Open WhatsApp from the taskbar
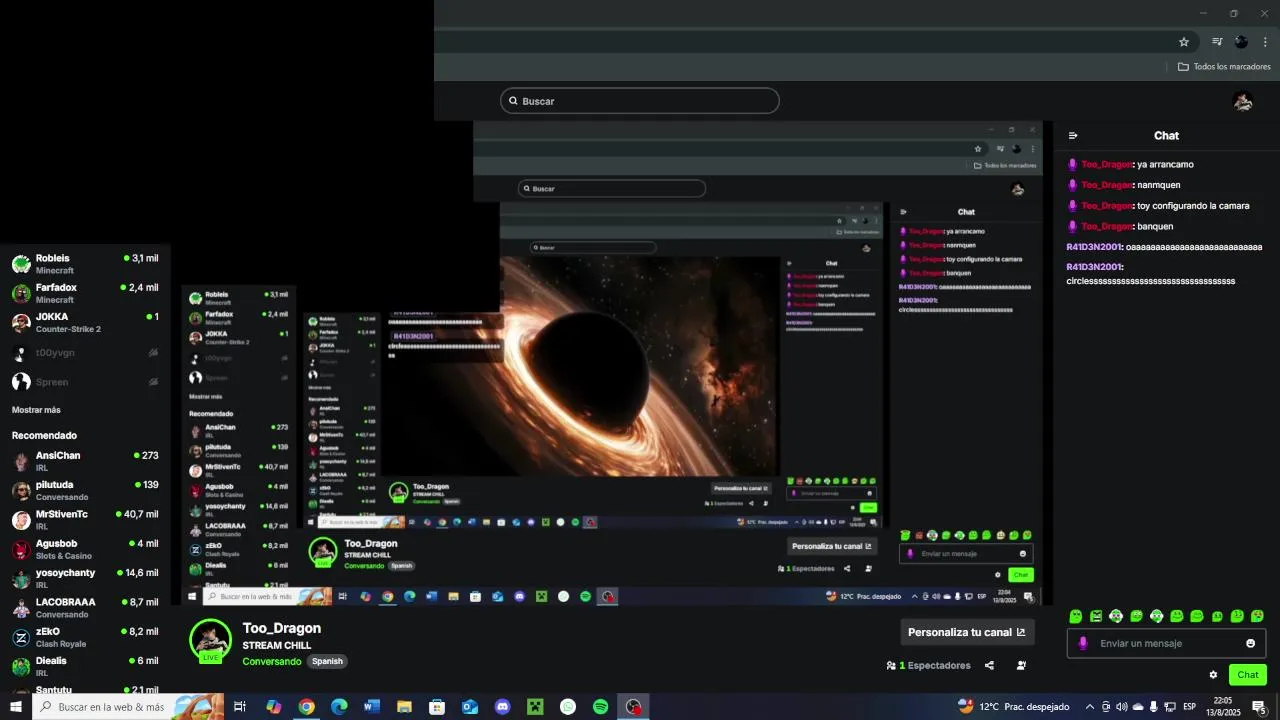The width and height of the screenshot is (1280, 720). tap(568, 707)
